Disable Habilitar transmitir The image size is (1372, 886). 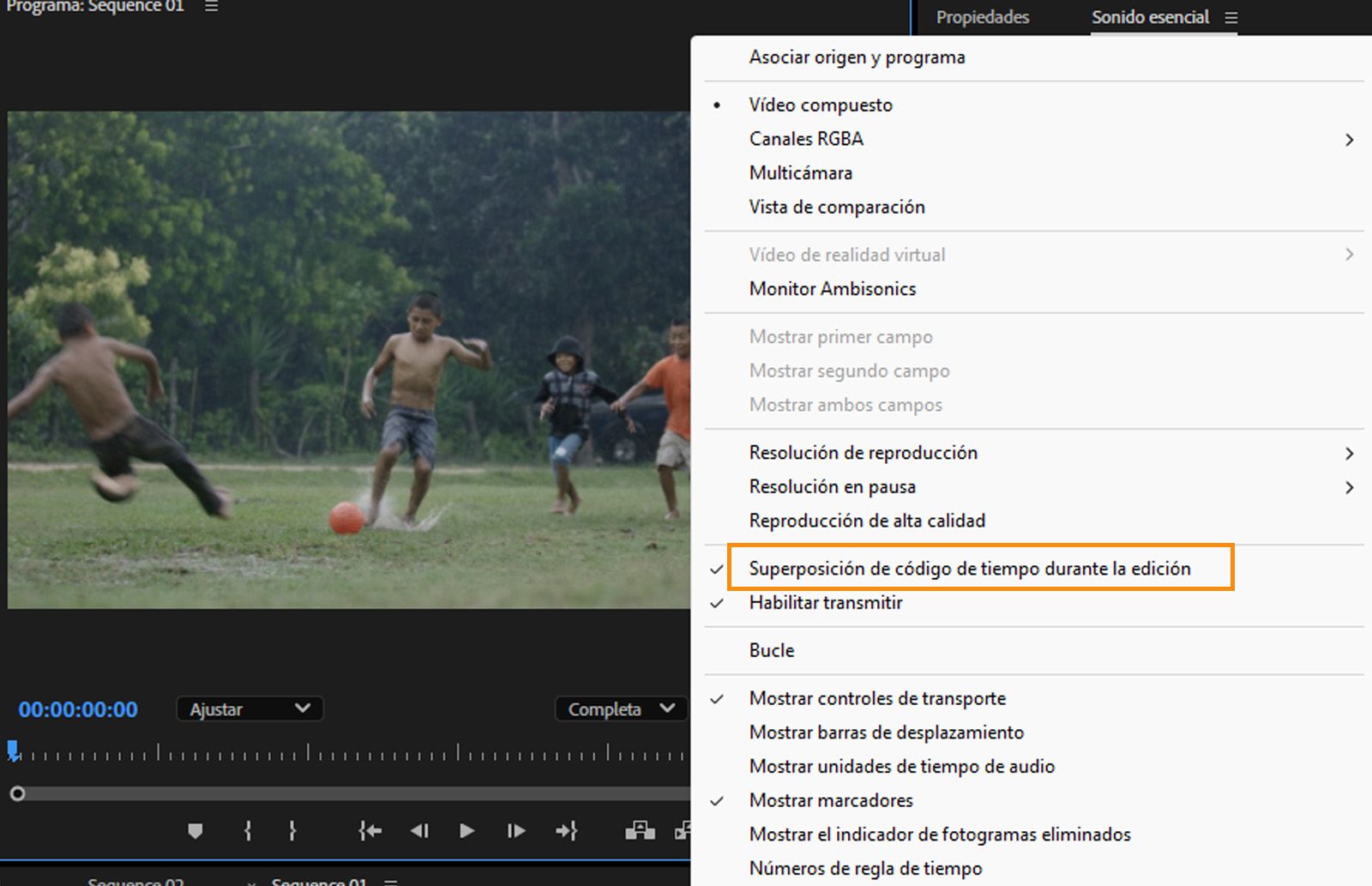(825, 603)
